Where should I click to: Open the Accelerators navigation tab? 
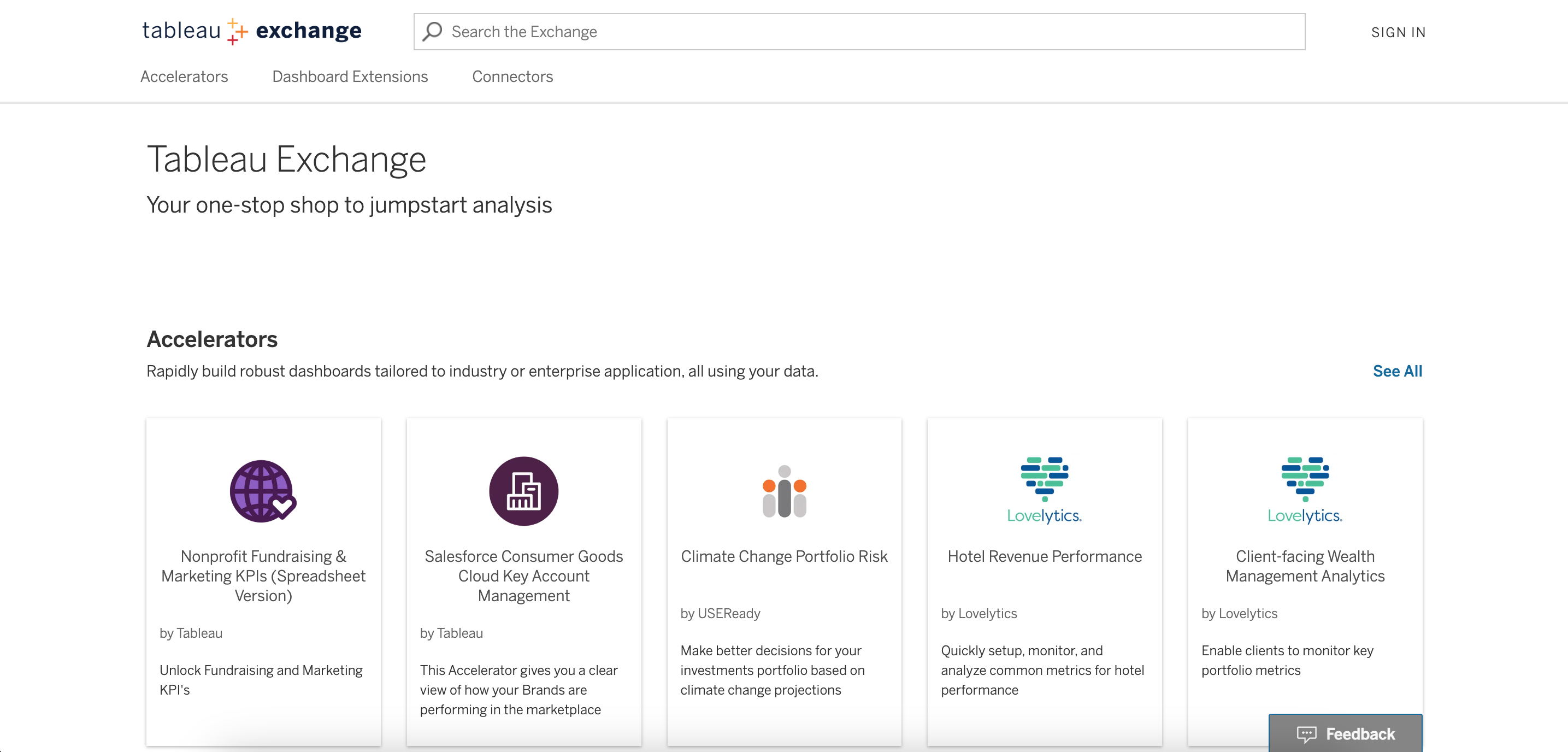click(x=184, y=77)
